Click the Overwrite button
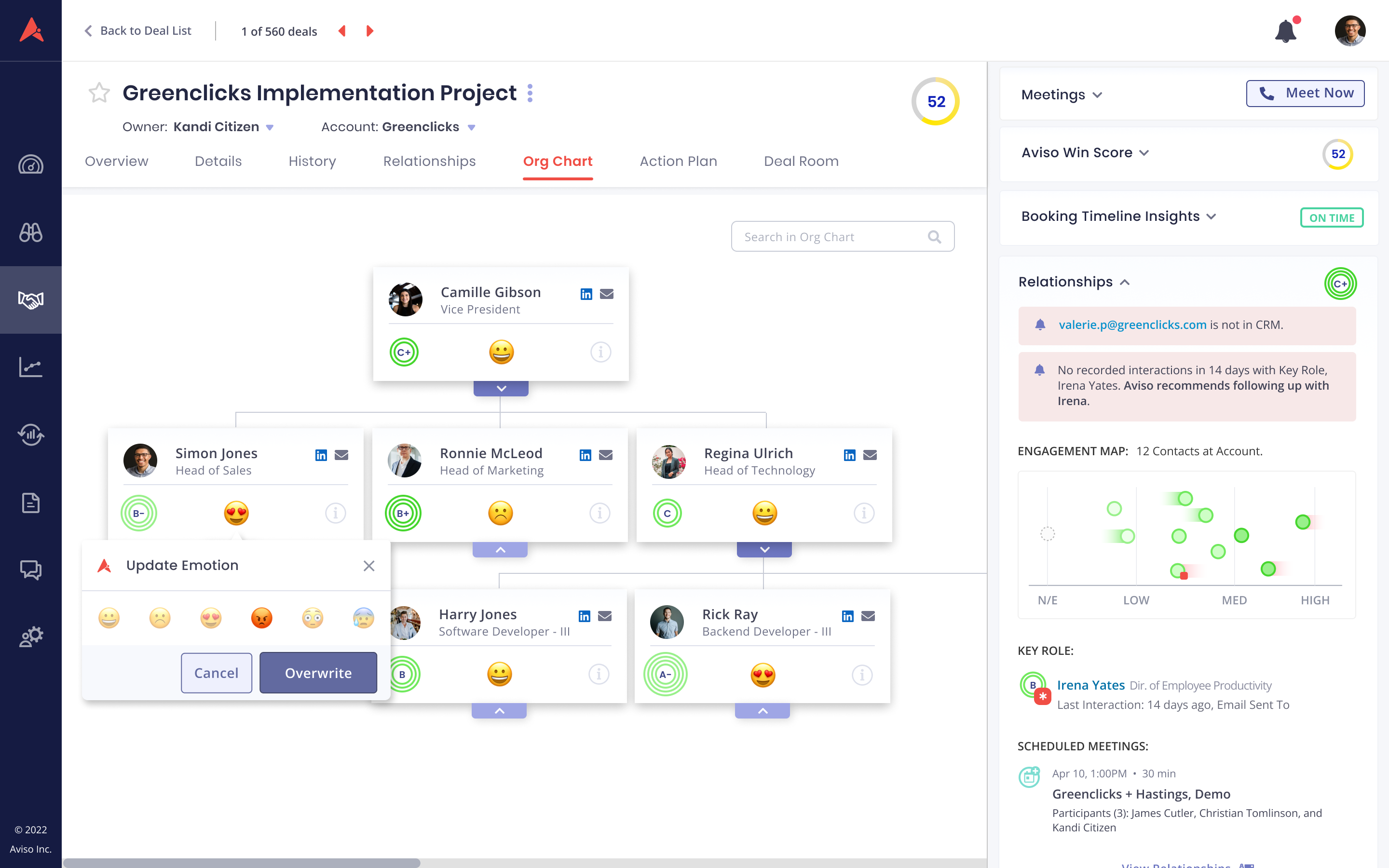Image resolution: width=1389 pixels, height=868 pixels. coord(318,673)
